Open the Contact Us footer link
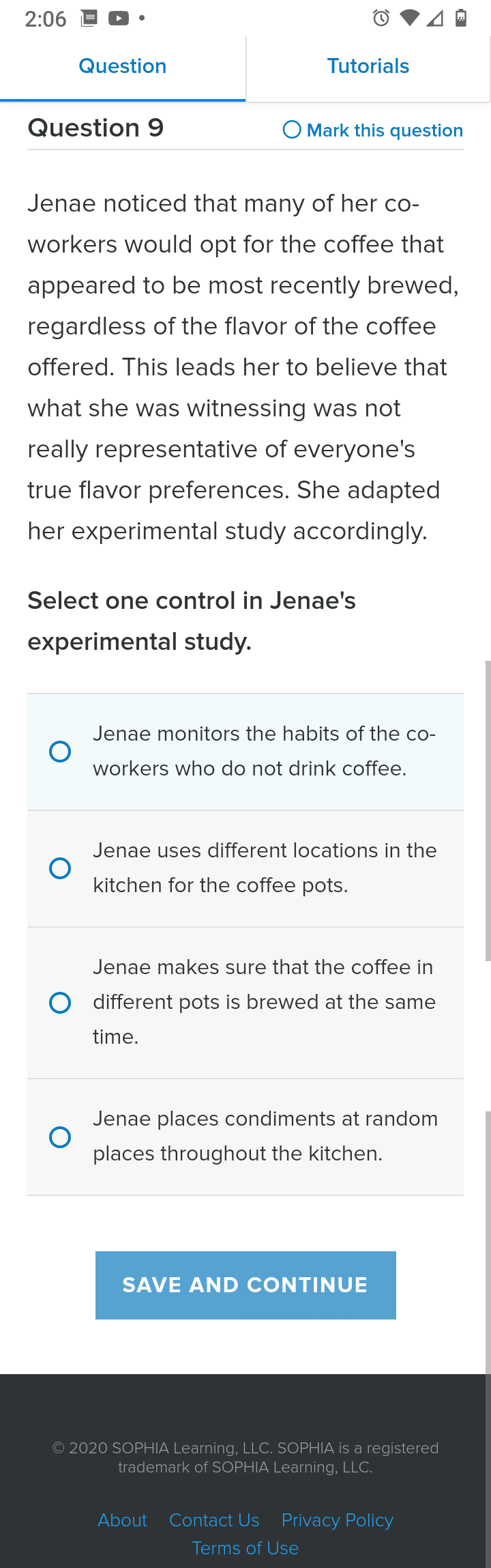This screenshot has height=1568, width=491. click(214, 1520)
